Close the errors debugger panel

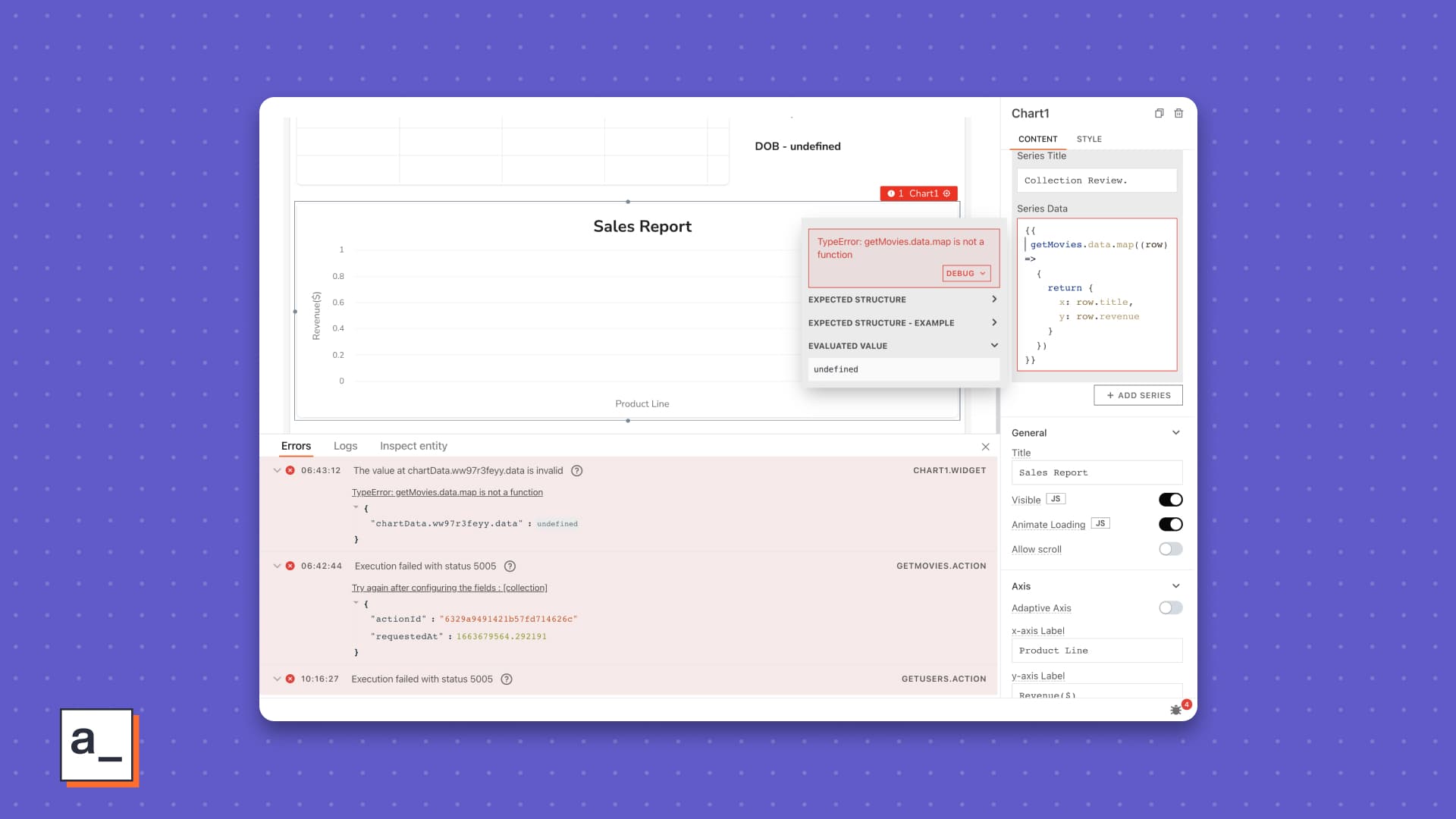(985, 447)
